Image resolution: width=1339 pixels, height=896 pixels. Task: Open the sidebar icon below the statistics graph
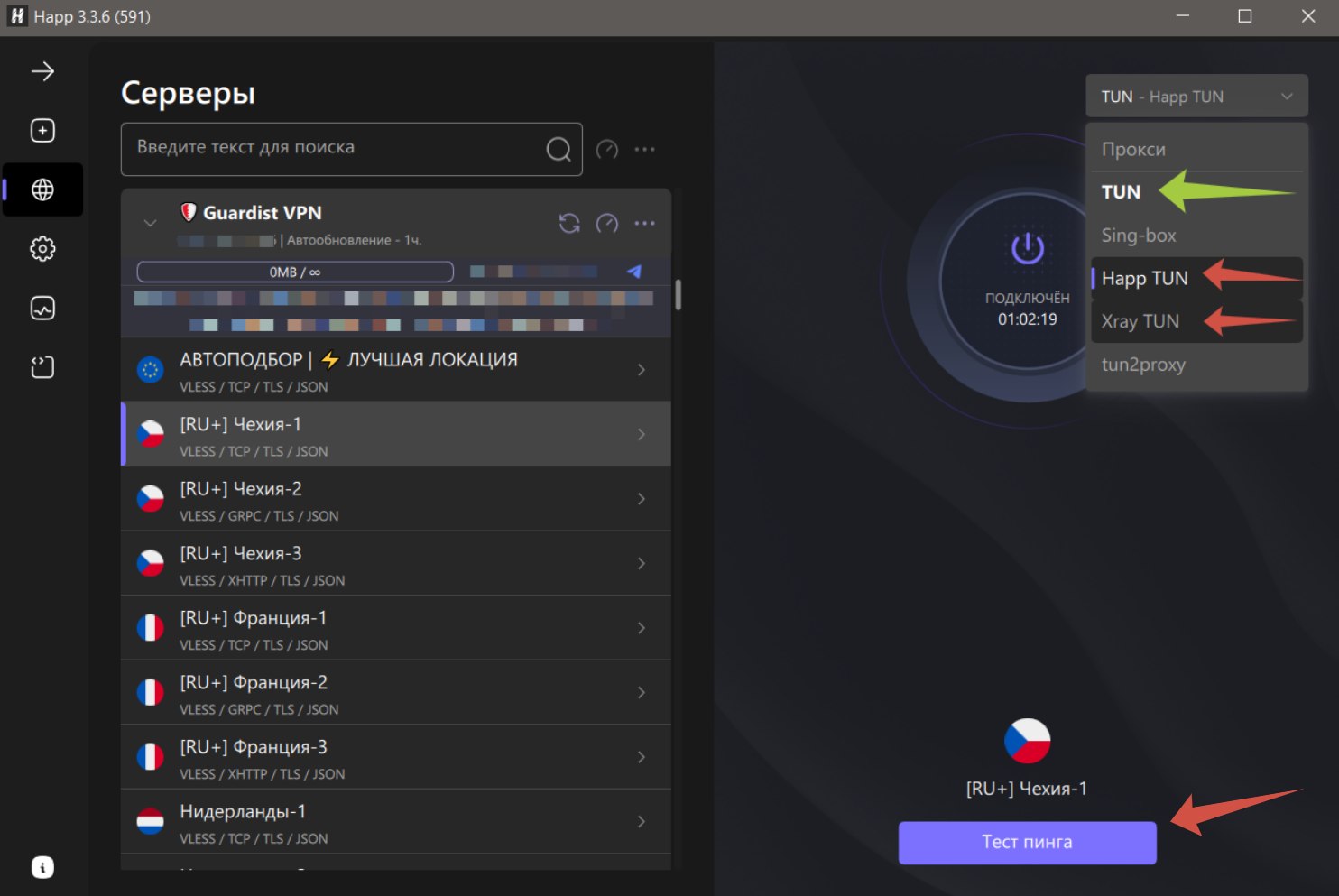pos(42,367)
